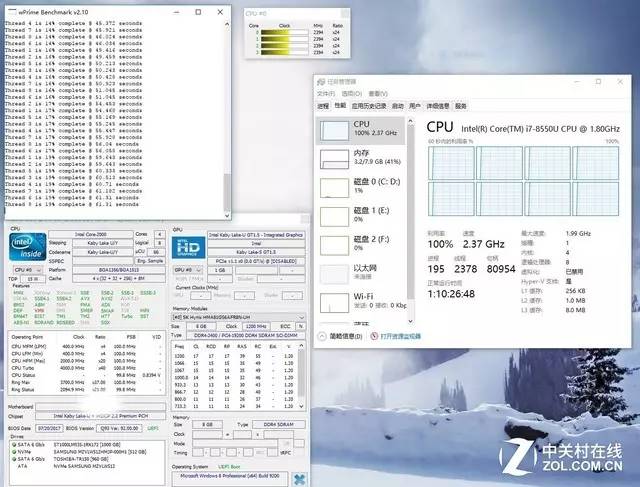Select the 磁盘 2 (F:) entry
The width and height of the screenshot is (640, 487).
point(360,245)
